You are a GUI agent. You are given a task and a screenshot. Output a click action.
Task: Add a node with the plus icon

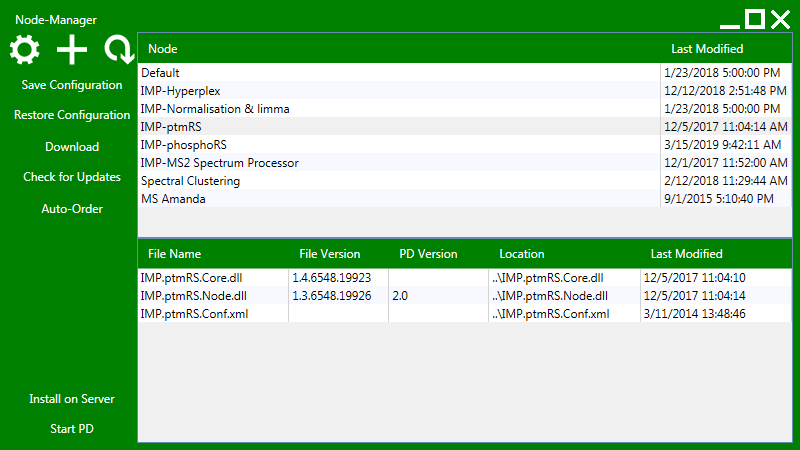tap(71, 49)
